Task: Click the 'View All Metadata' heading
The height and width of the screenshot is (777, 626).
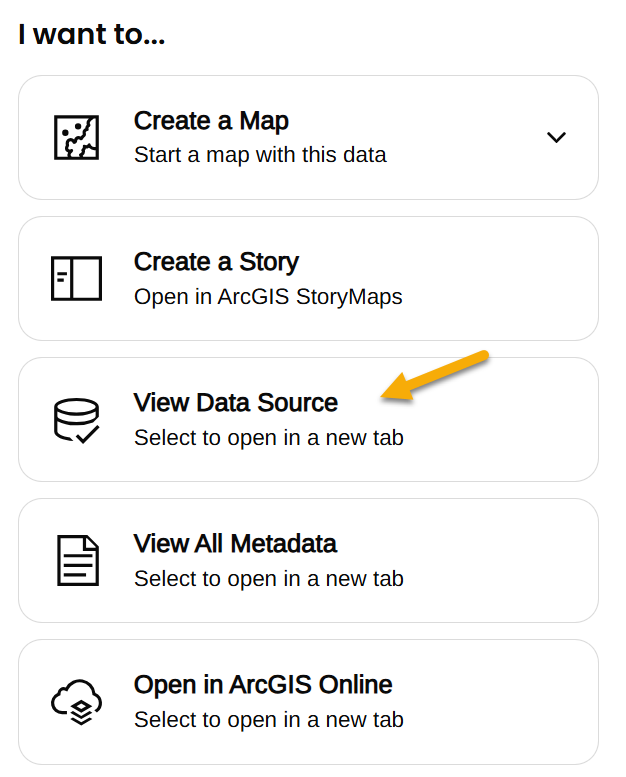Action: pyautogui.click(x=235, y=544)
